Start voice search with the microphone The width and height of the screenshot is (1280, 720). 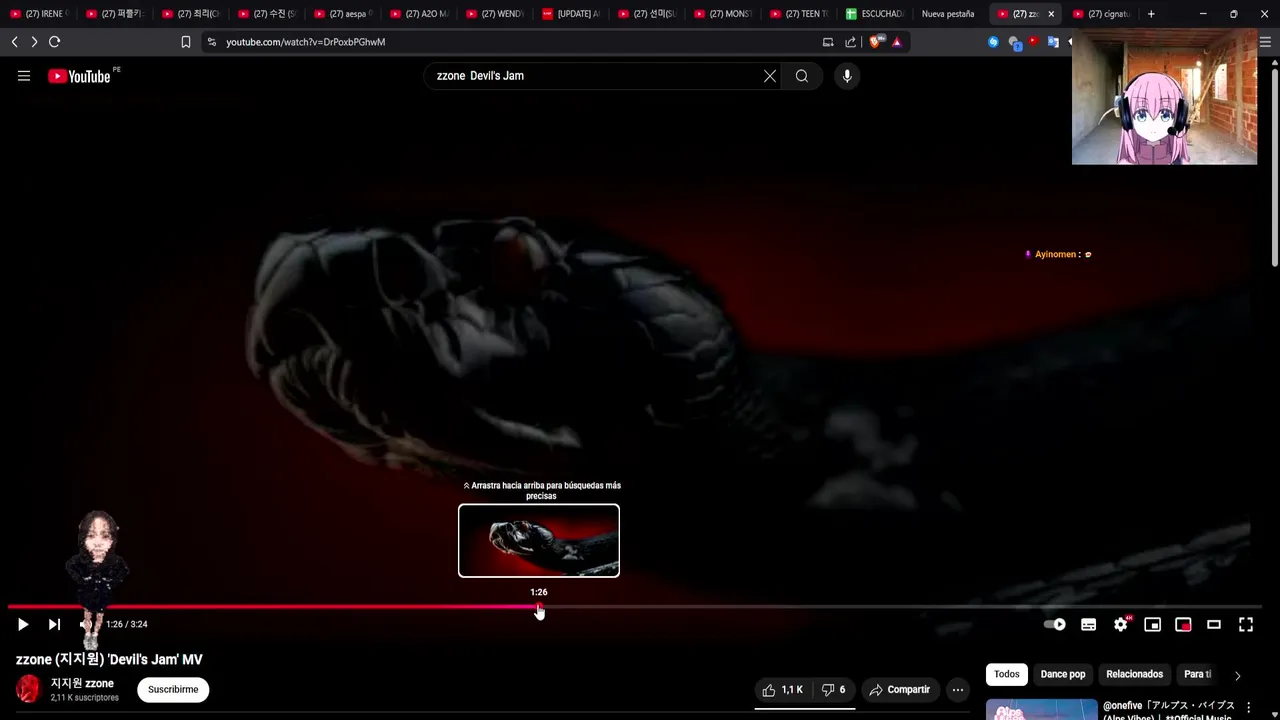click(x=847, y=76)
